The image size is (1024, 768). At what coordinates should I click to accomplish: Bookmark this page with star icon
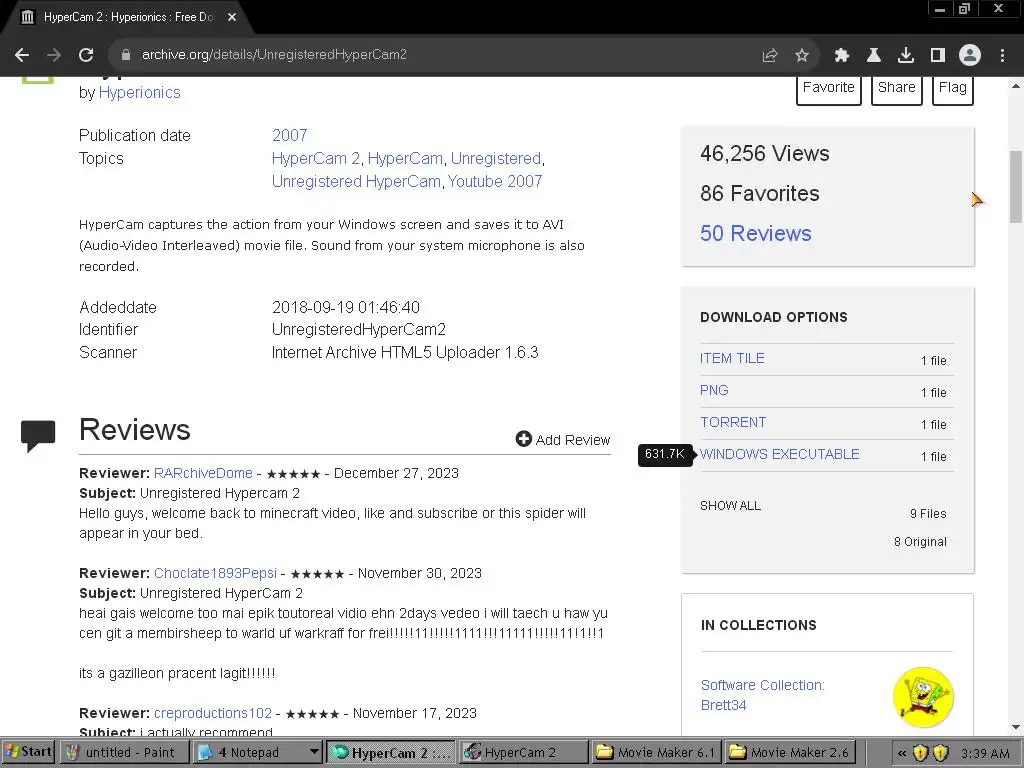(802, 56)
